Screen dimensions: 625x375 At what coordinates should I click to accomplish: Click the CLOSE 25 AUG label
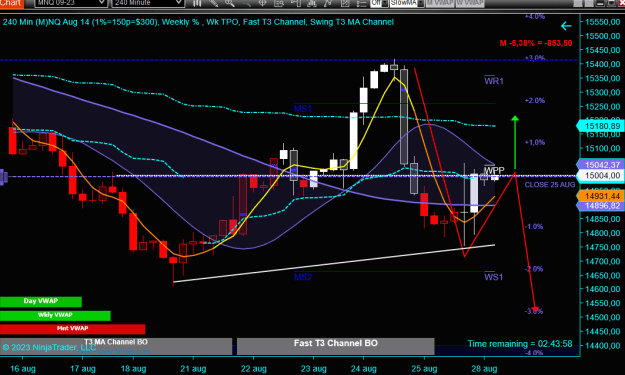(550, 185)
